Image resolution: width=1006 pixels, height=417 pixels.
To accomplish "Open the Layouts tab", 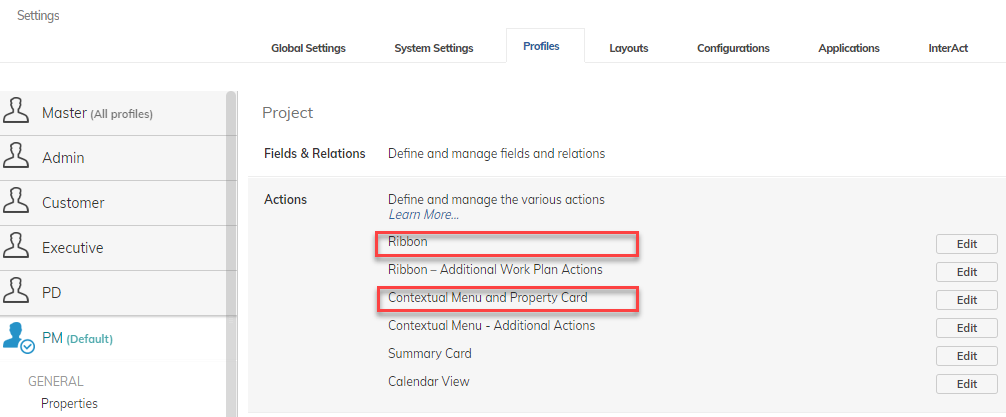I will [628, 48].
